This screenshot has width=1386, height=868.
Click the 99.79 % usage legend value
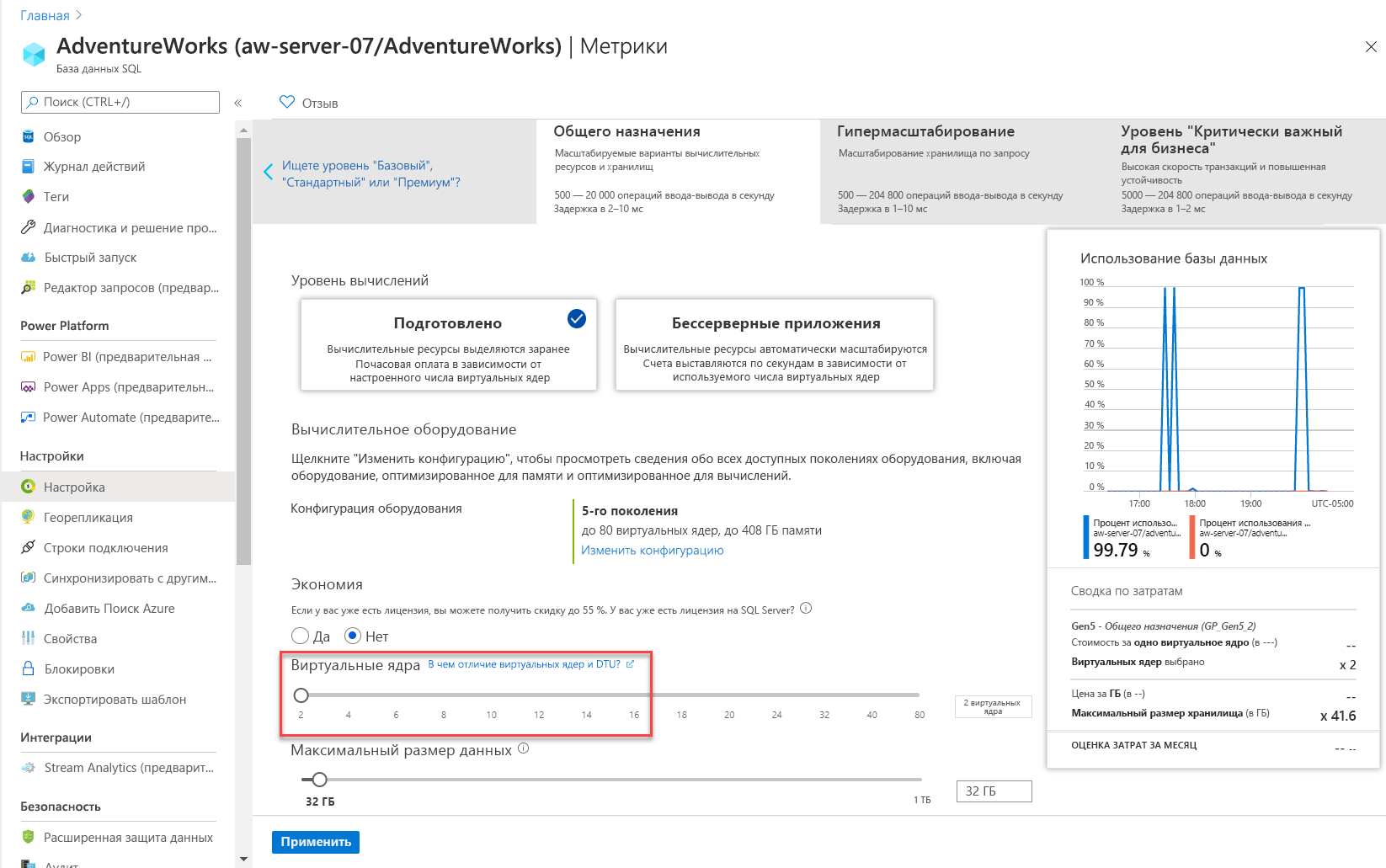1122,550
